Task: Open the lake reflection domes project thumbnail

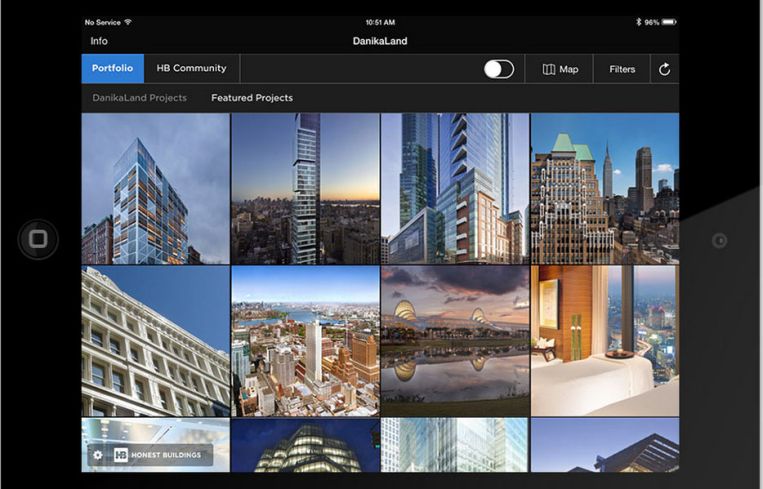Action: [455, 341]
